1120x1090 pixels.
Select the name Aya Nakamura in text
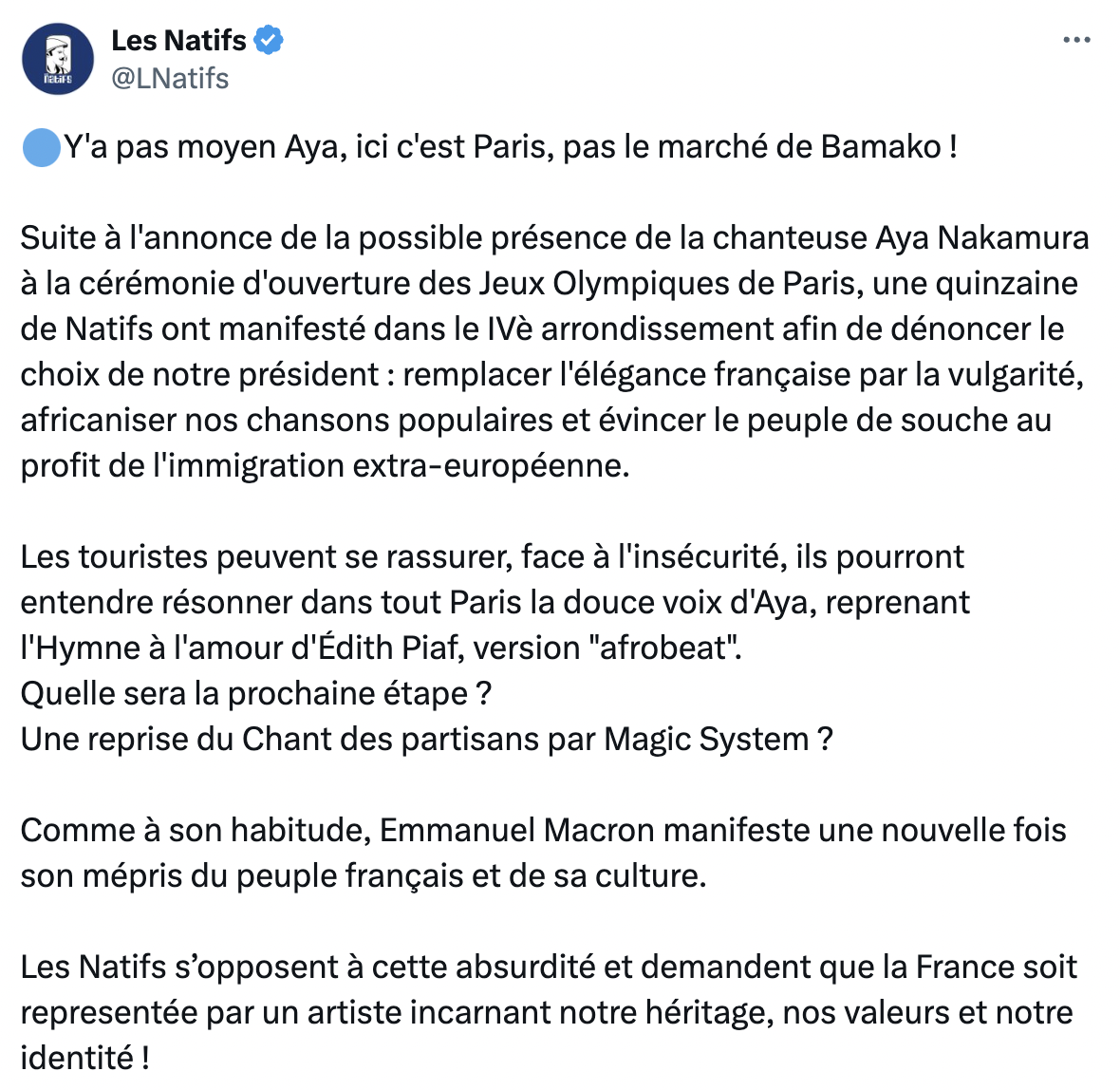(982, 238)
